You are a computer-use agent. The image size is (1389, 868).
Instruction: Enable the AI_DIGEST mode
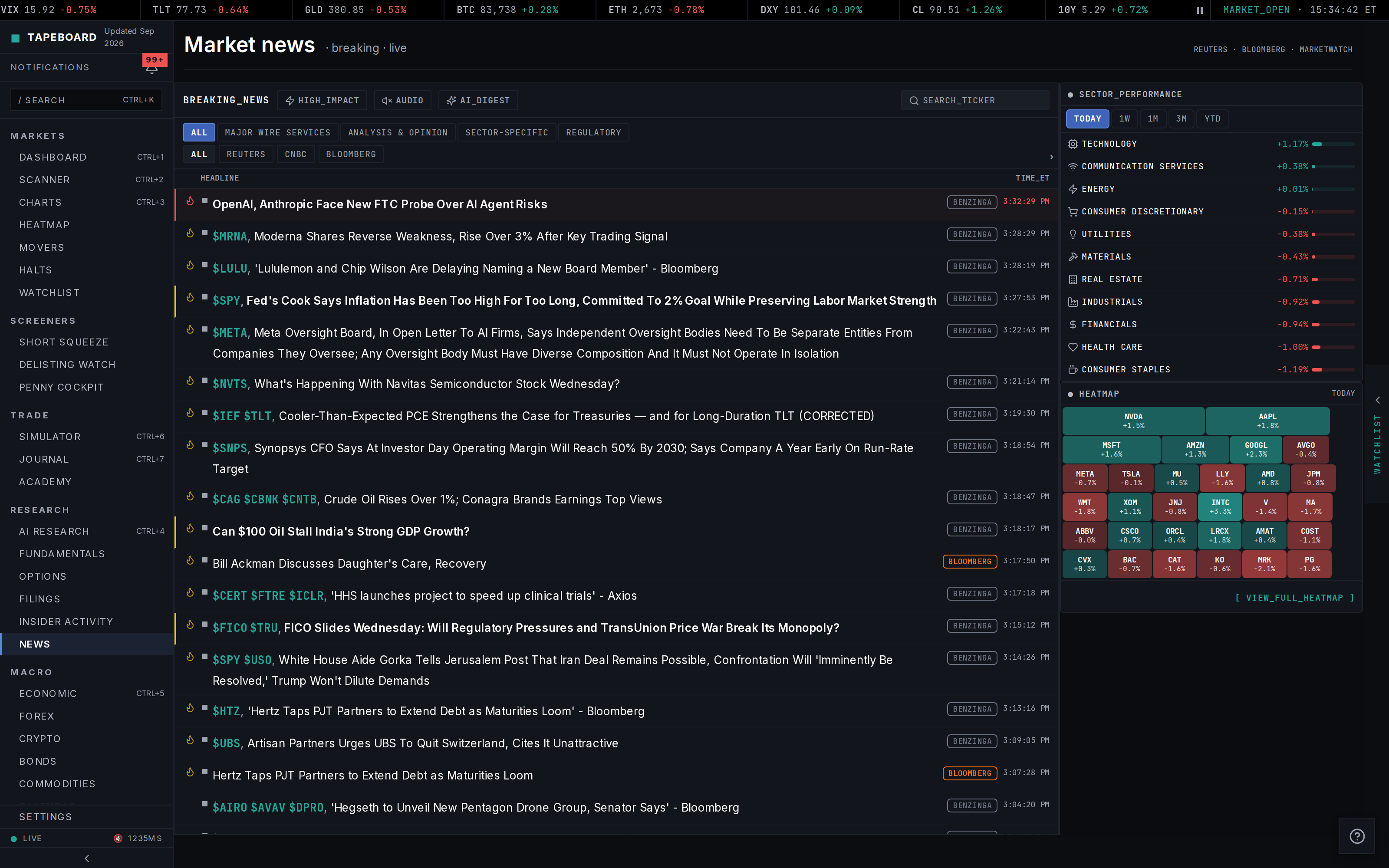pos(478,100)
